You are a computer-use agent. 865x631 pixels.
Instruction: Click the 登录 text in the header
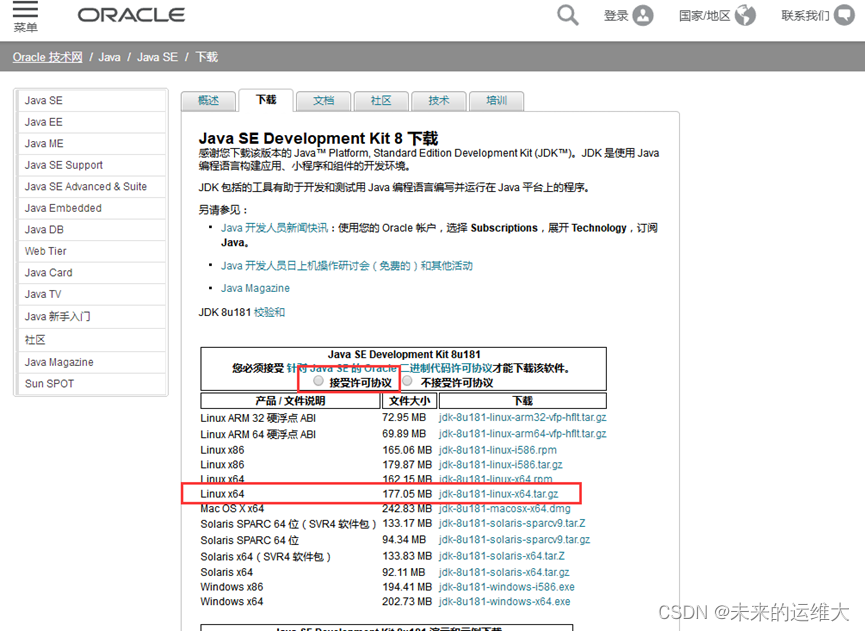pos(616,16)
